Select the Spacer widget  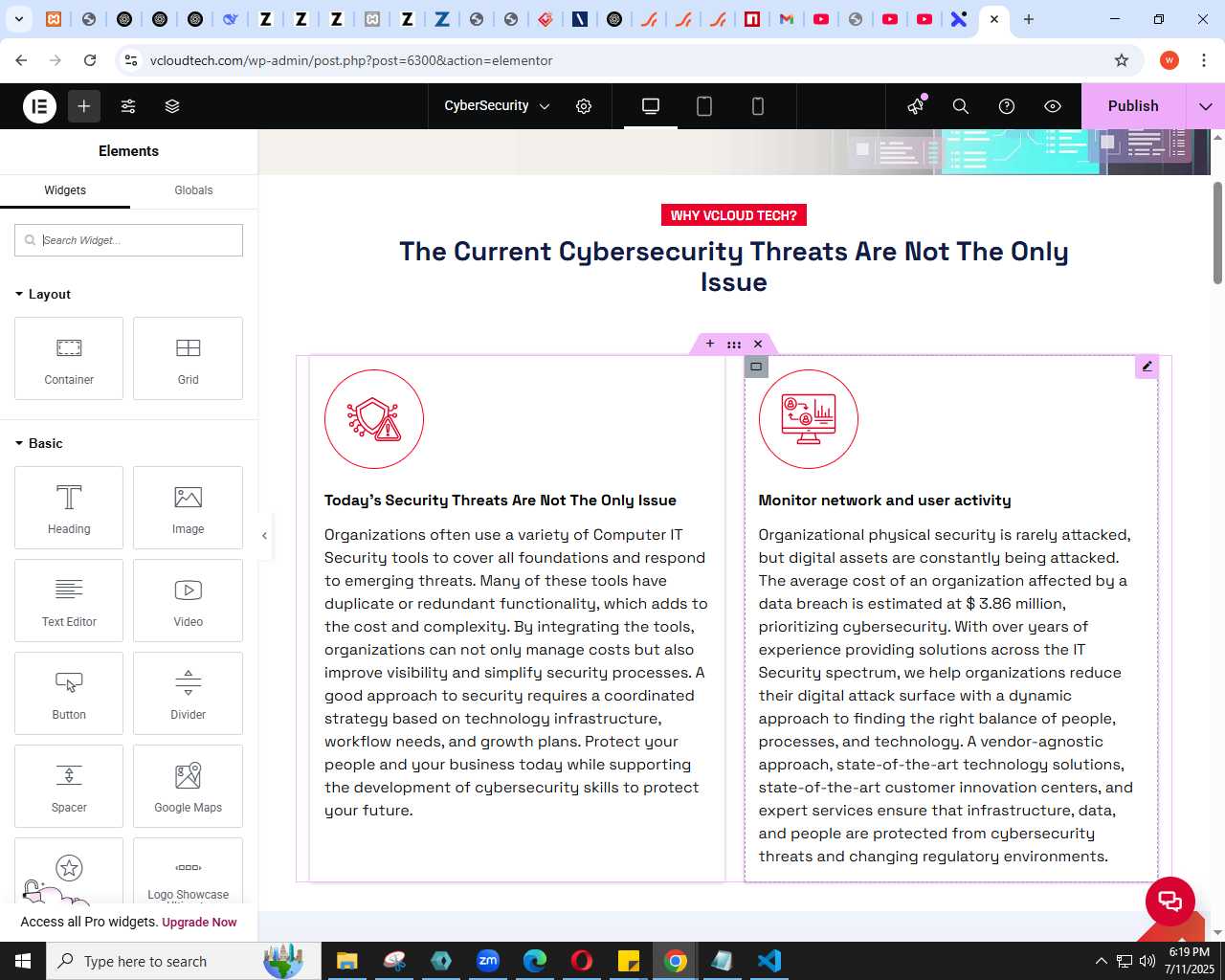pyautogui.click(x=69, y=786)
